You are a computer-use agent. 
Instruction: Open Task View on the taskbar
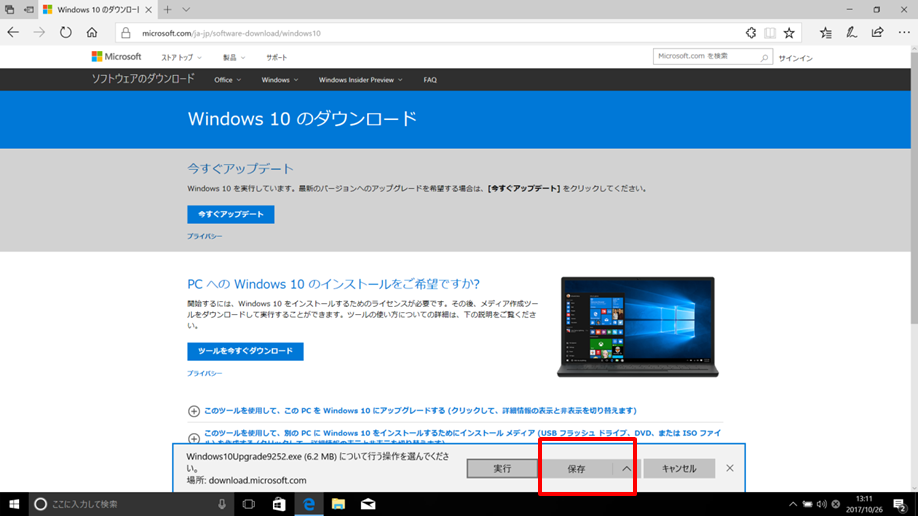pos(249,504)
